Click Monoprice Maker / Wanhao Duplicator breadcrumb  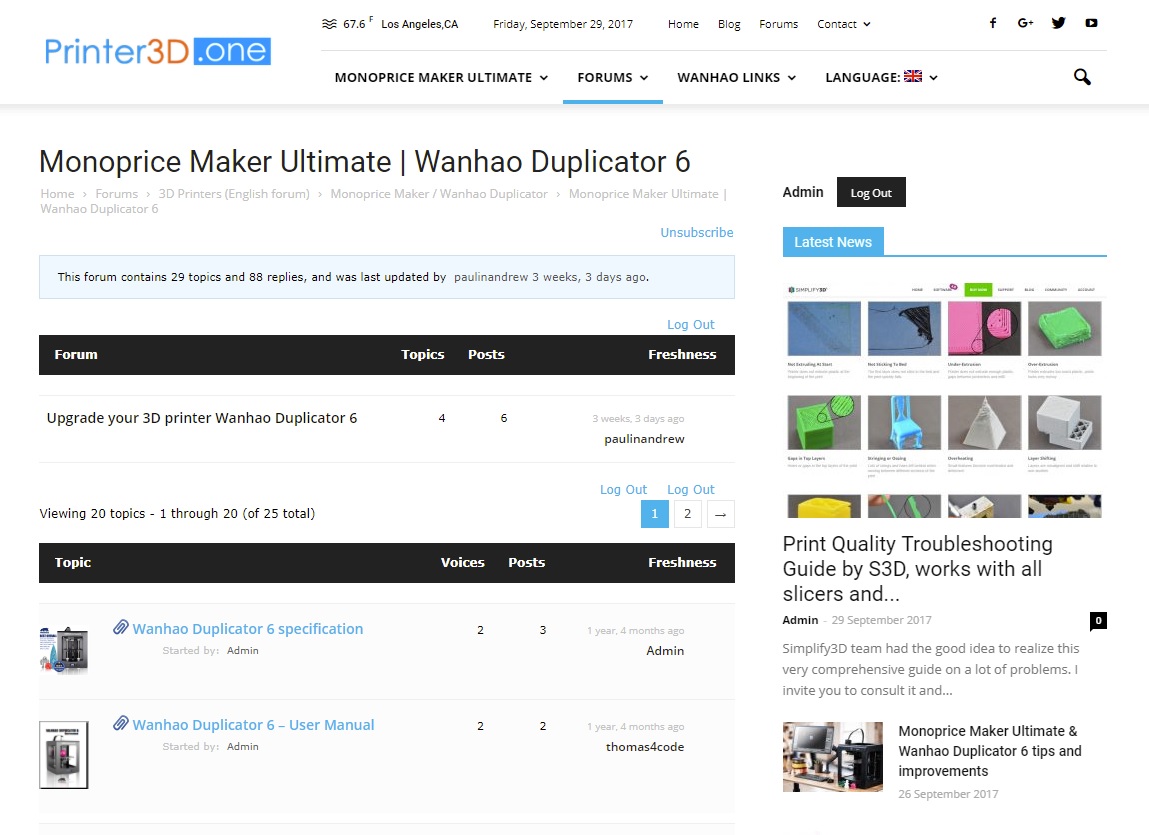(439, 194)
